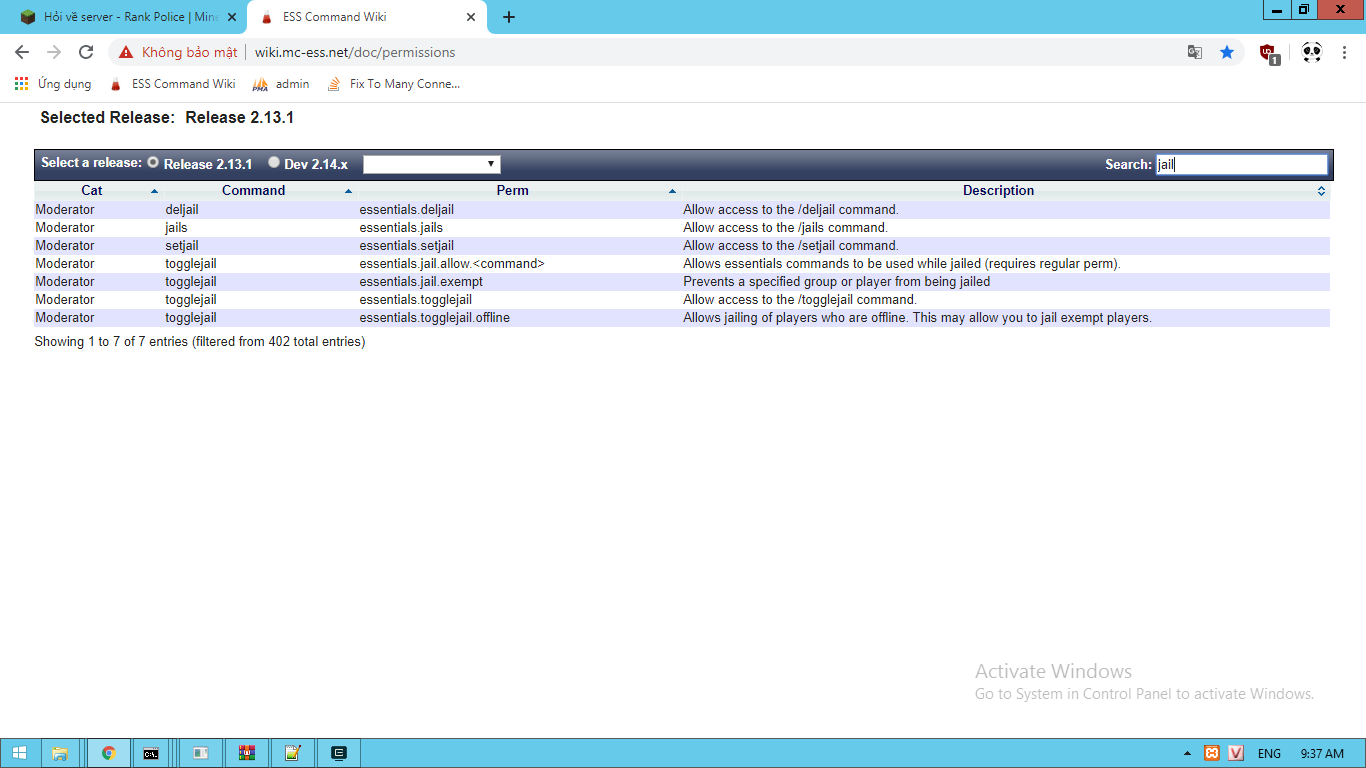Select the Release 2.13.1 radio button
1366x768 pixels.
153,162
